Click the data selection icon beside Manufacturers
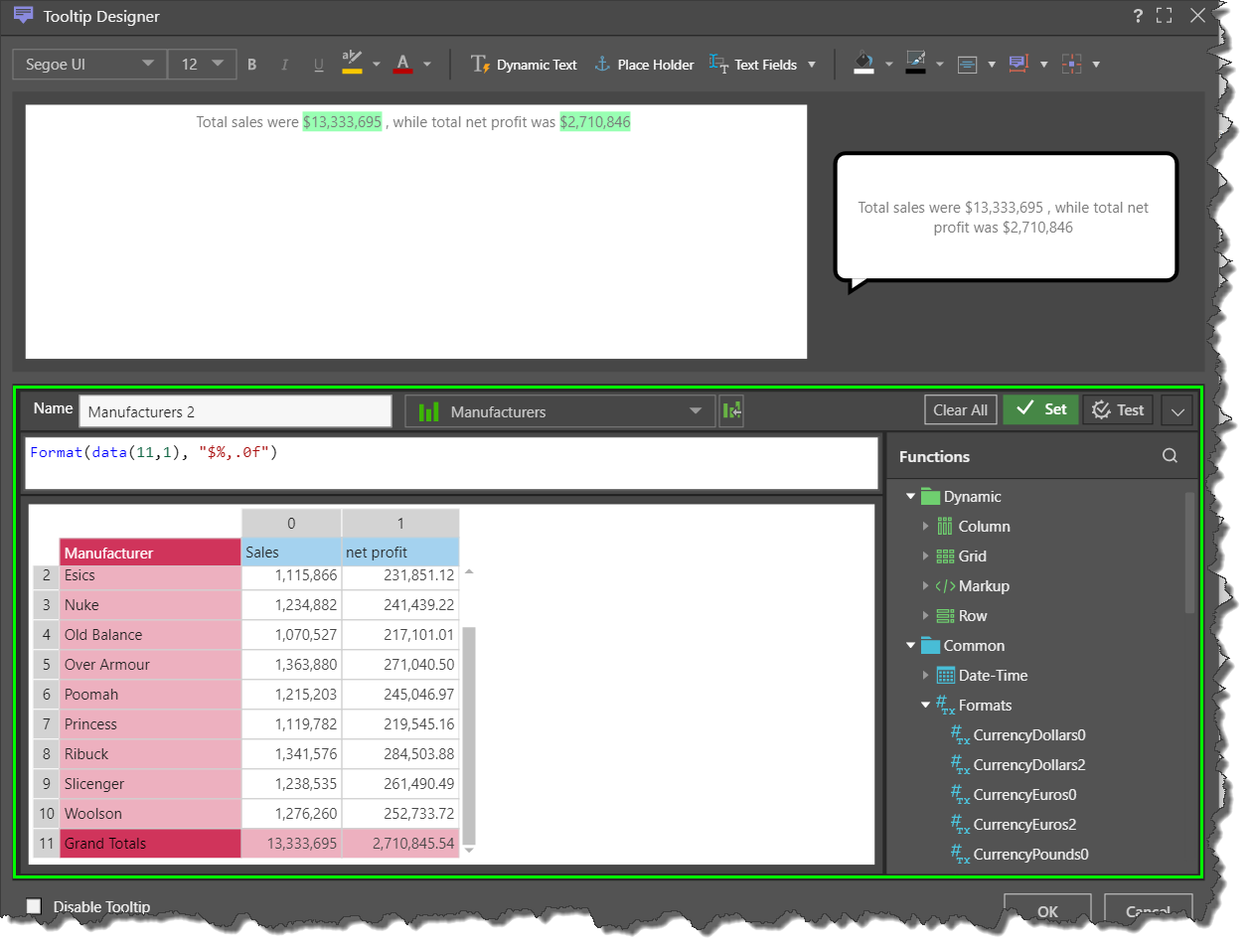1253x952 pixels. pos(732,410)
